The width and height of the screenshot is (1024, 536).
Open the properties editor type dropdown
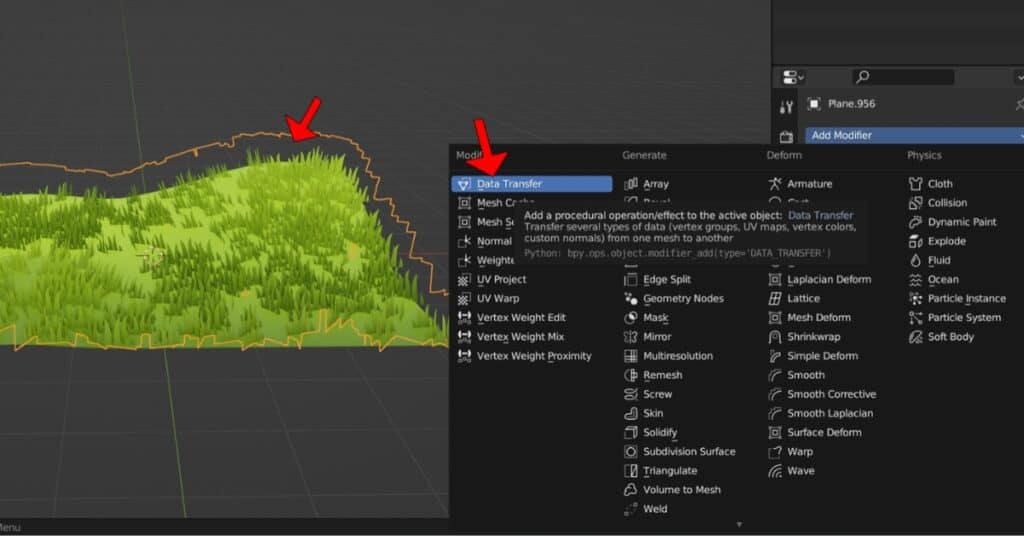point(793,78)
